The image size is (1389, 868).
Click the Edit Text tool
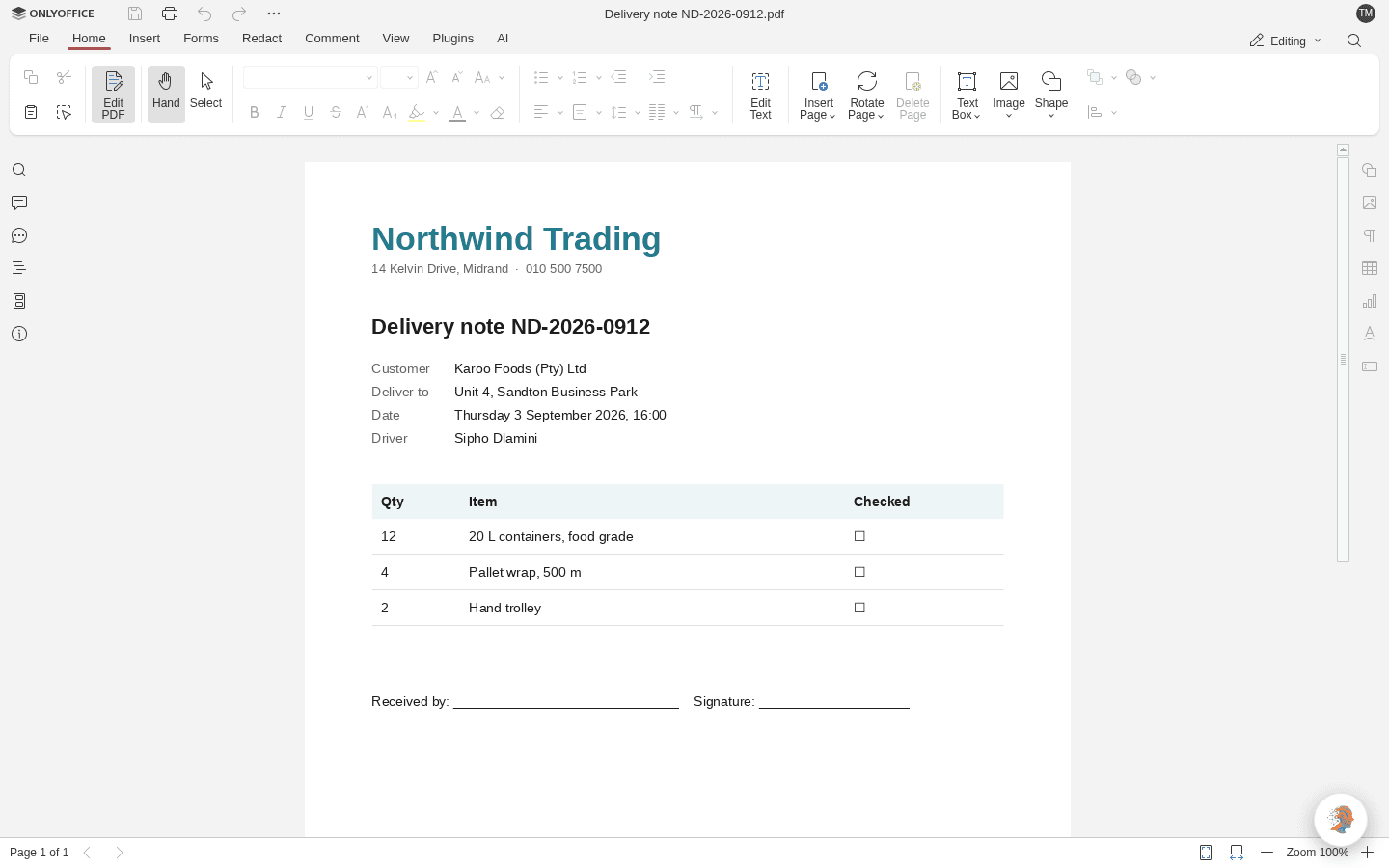[x=760, y=95]
